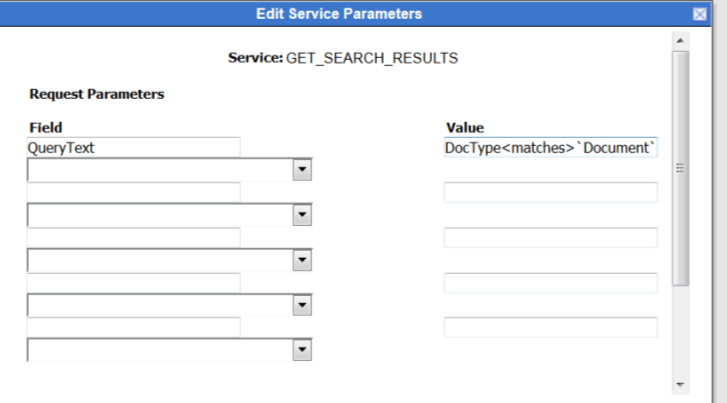Click the fourth Value text box
The width and height of the screenshot is (727, 403).
[550, 283]
